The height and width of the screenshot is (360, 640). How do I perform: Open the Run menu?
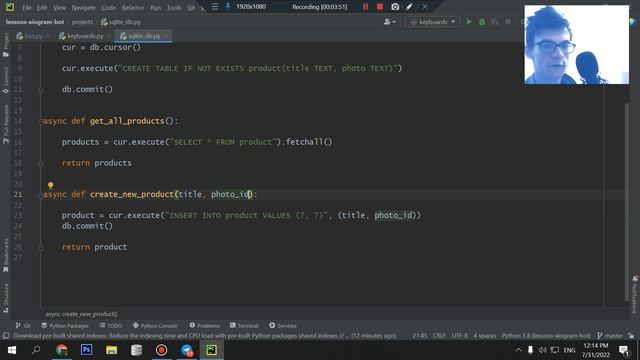click(x=156, y=7)
